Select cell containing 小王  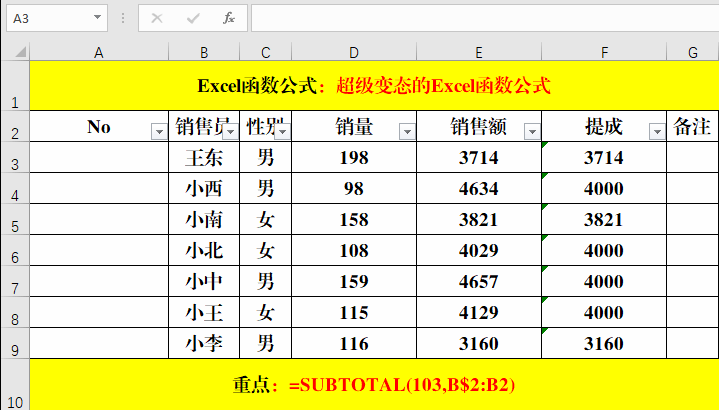tap(204, 312)
